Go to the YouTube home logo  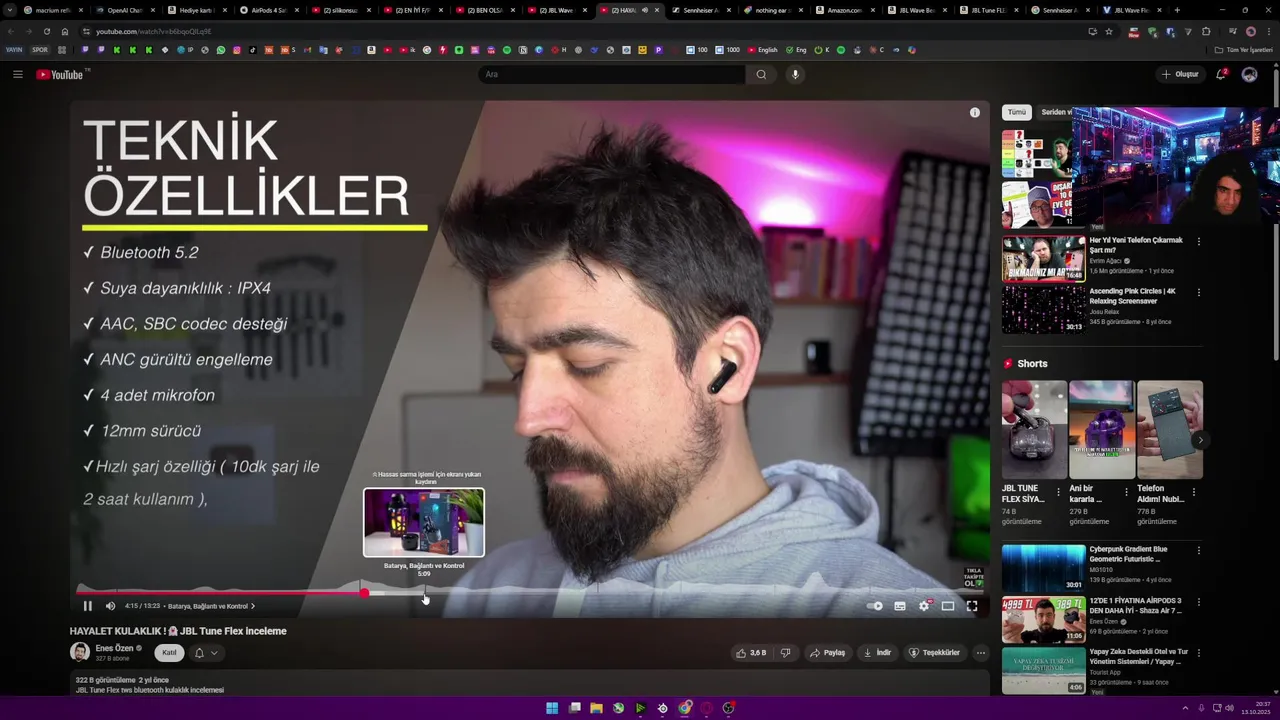[60, 74]
